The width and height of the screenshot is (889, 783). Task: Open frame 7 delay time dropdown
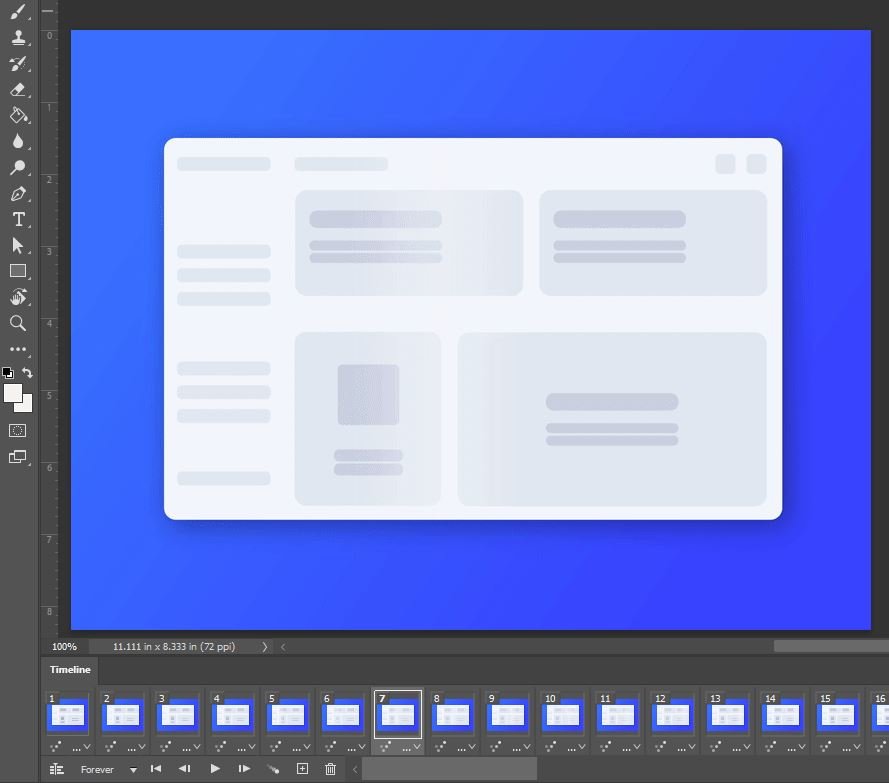(x=411, y=748)
